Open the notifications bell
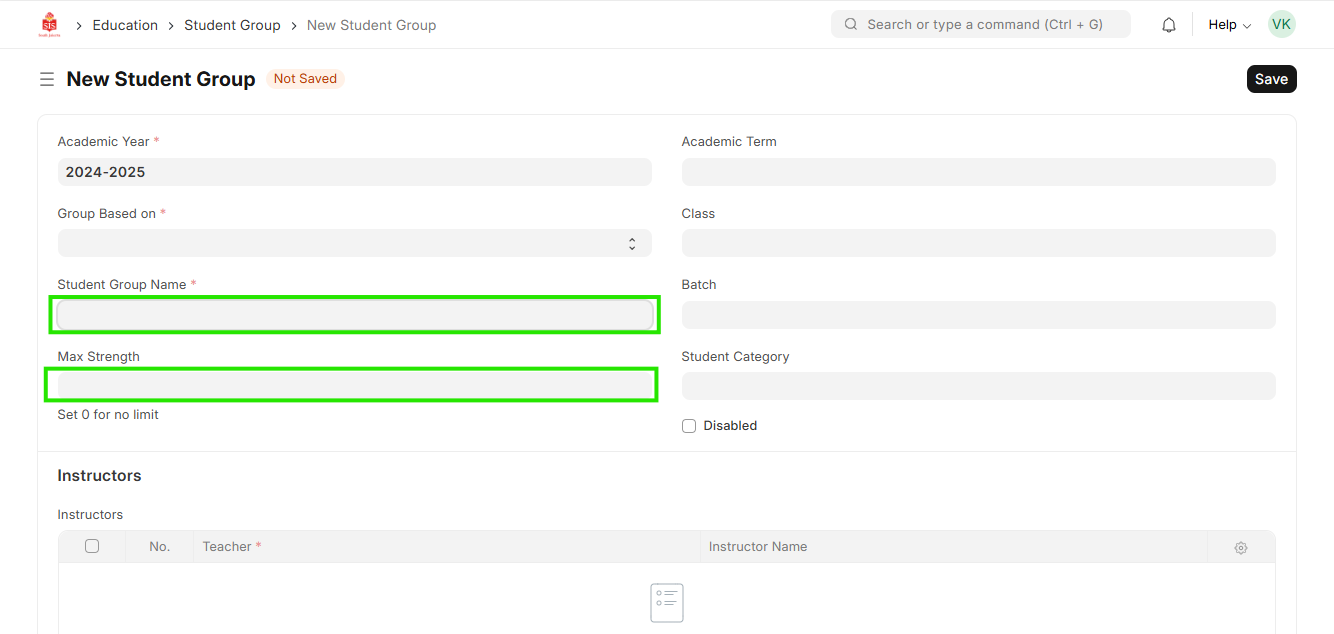1334x634 pixels. 1168,25
